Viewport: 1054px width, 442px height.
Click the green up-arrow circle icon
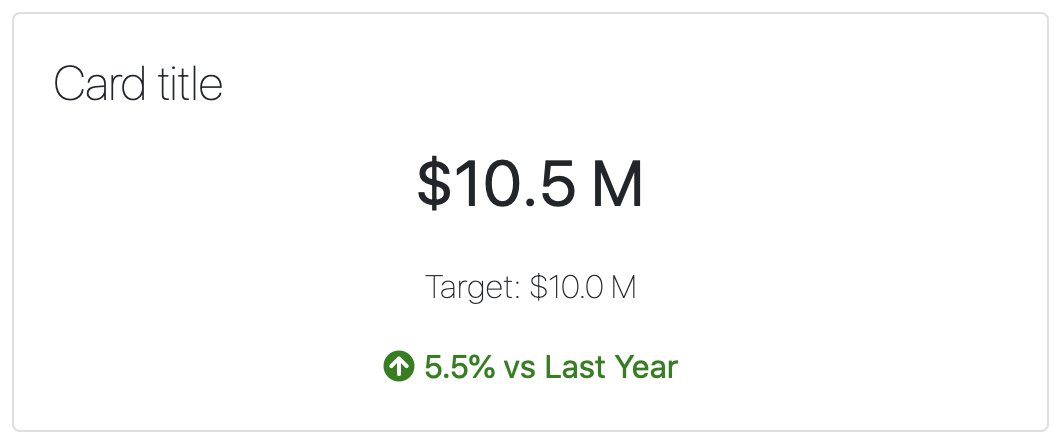click(399, 366)
